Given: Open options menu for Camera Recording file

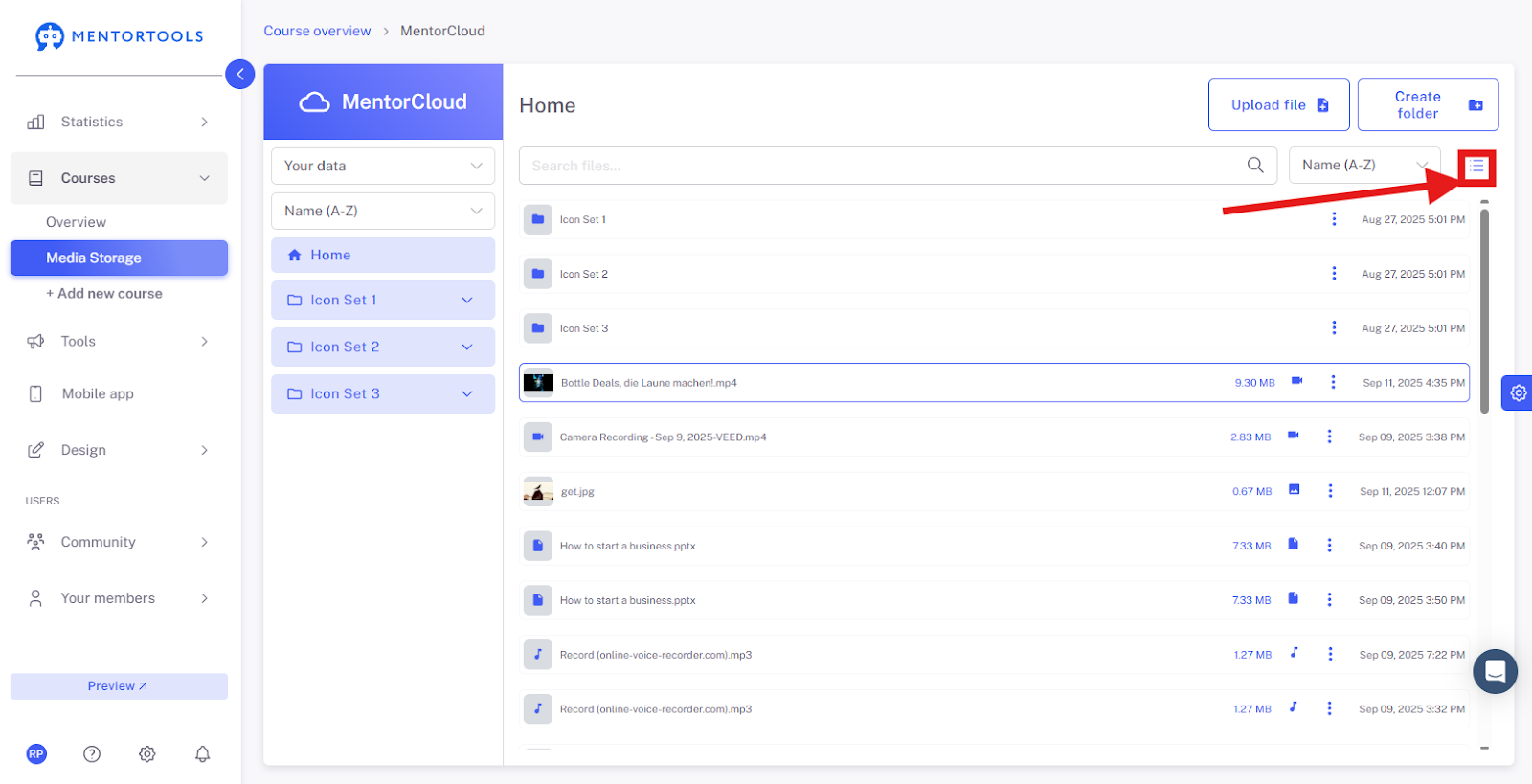Looking at the screenshot, I should pos(1329,437).
